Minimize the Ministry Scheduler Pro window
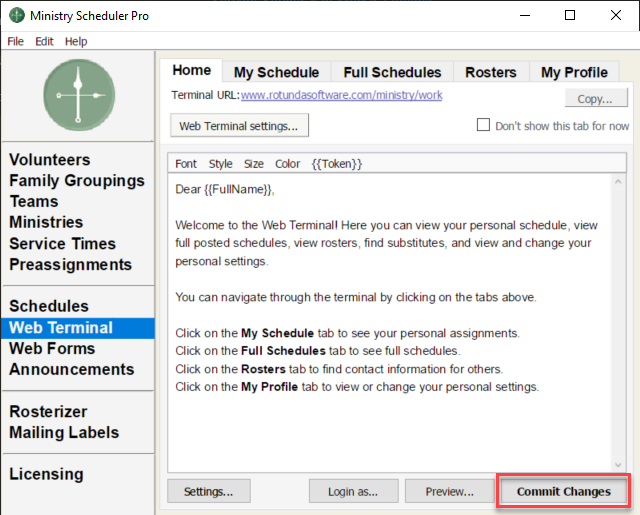This screenshot has width=640, height=515. tap(525, 16)
